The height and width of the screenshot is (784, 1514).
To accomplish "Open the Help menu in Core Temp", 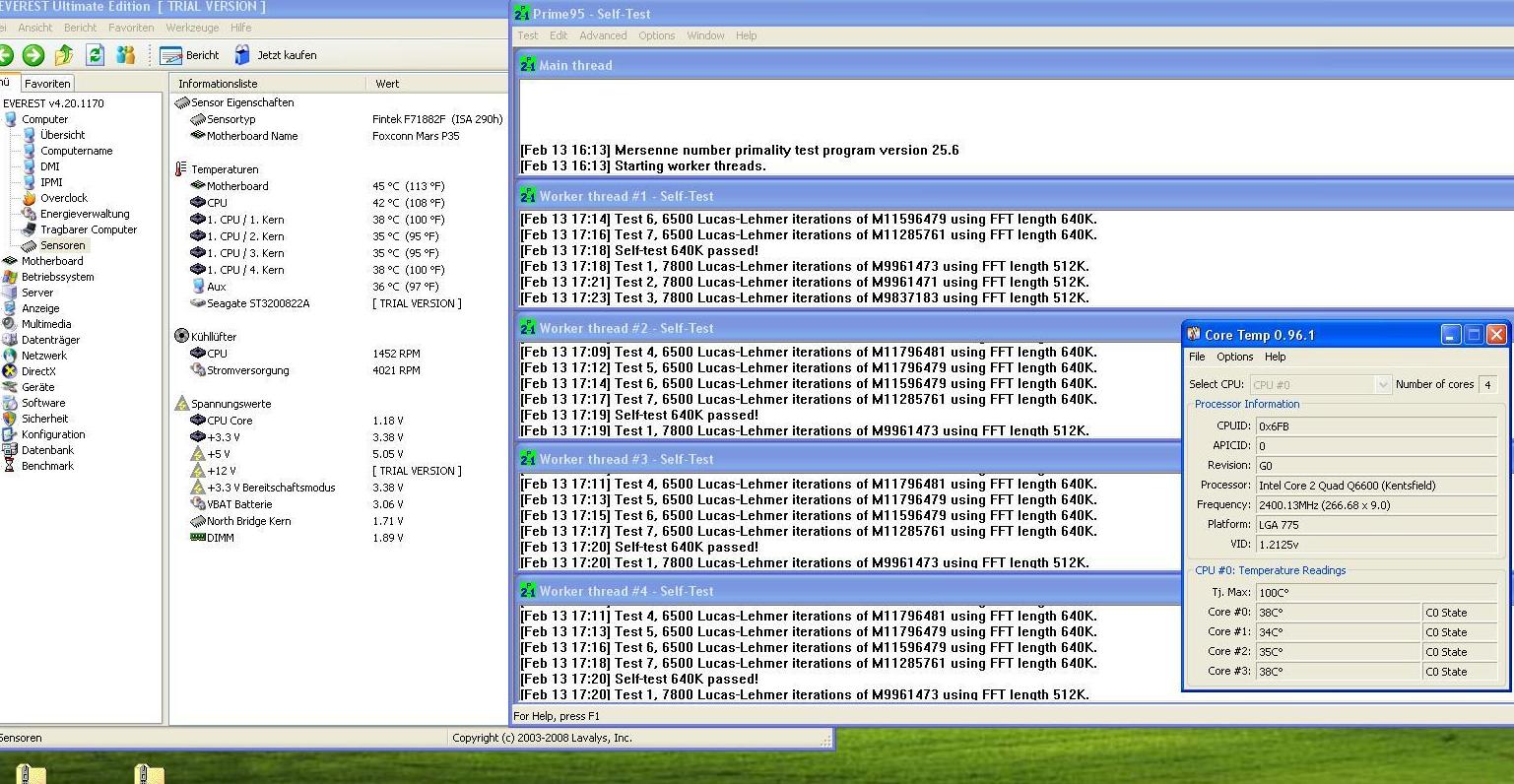I will [x=1275, y=357].
